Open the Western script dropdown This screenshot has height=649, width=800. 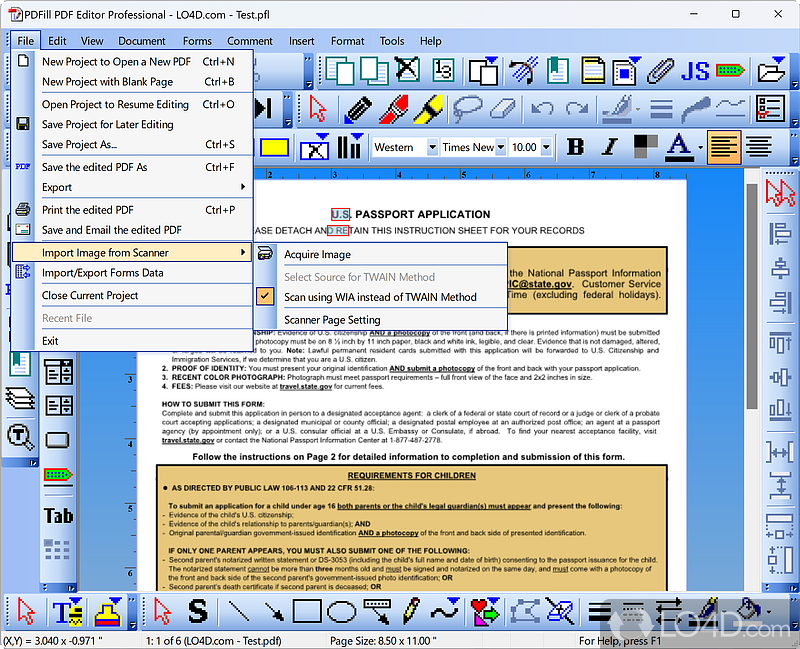tap(432, 147)
